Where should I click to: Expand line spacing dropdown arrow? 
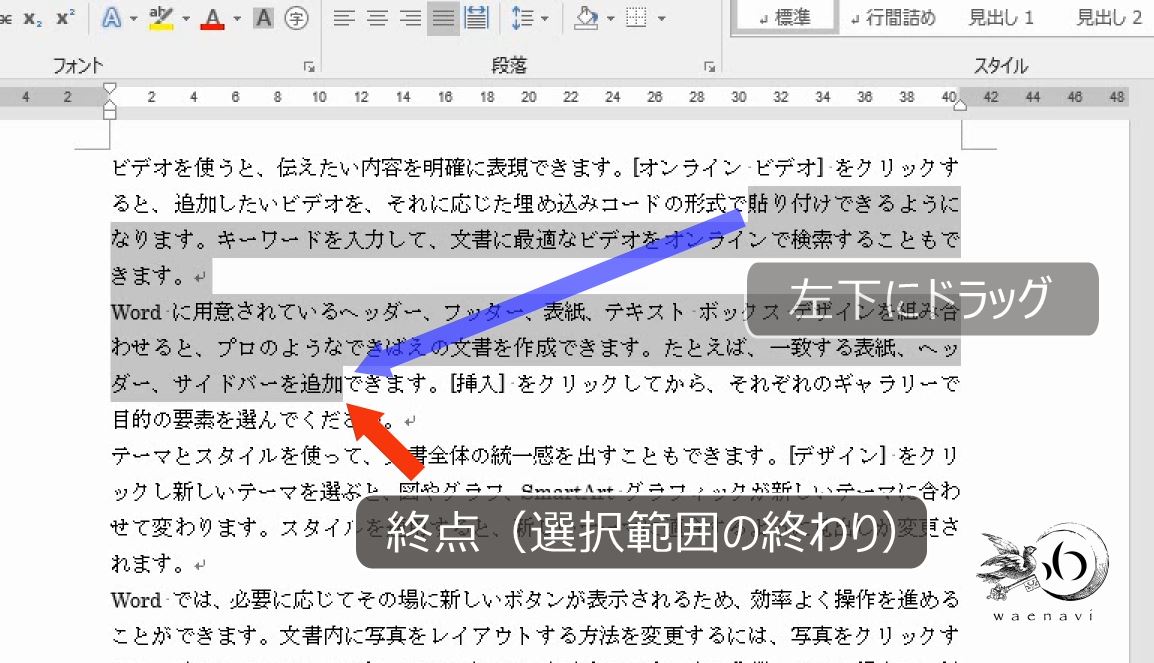tap(544, 18)
